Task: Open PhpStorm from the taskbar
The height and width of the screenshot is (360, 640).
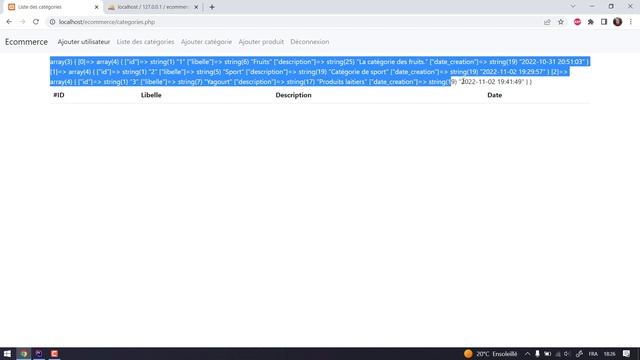Action: 39,354
